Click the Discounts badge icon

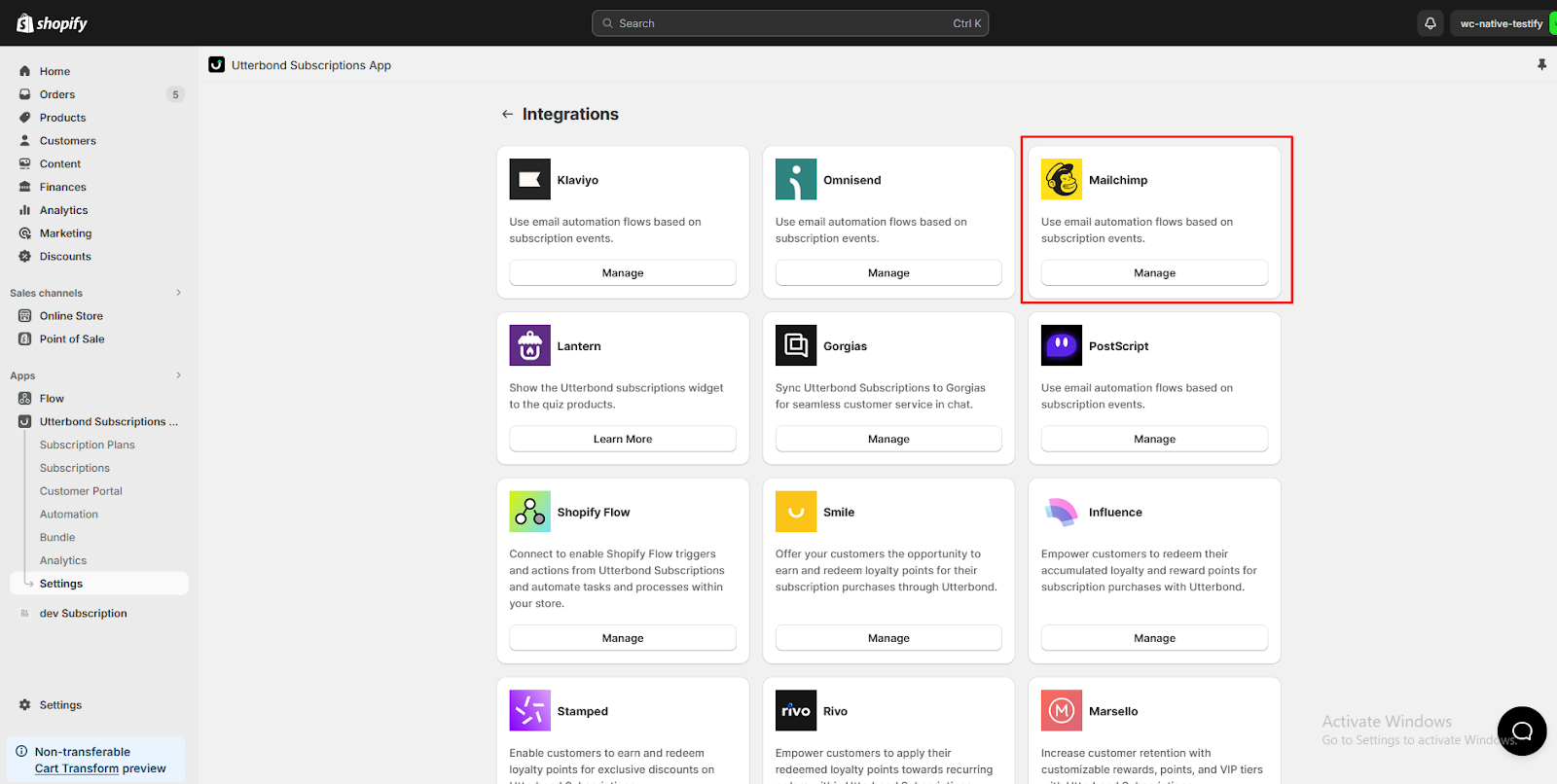25,257
